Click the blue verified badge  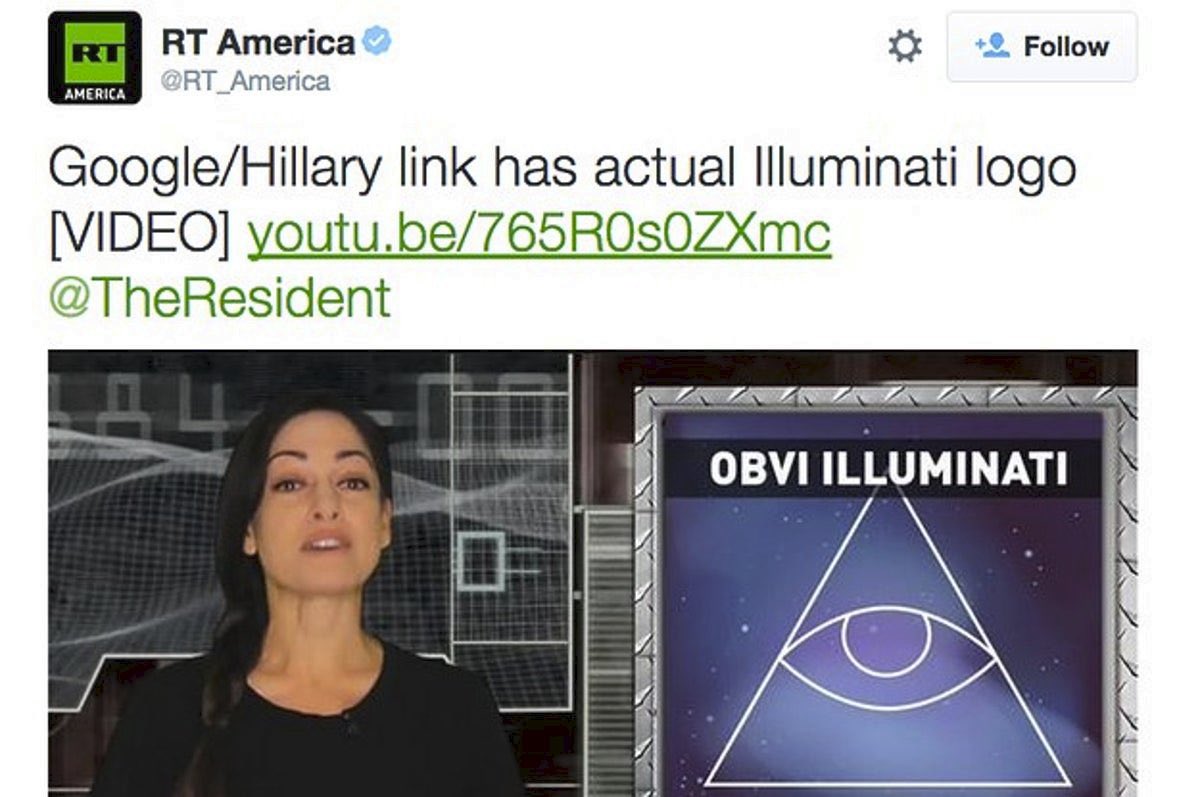click(x=377, y=42)
